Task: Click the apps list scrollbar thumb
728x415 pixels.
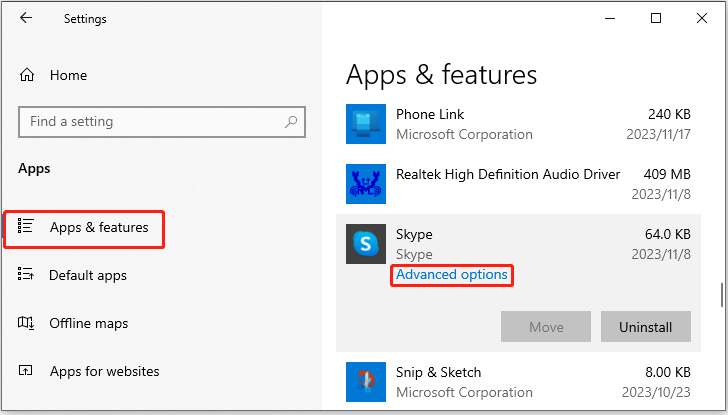Action: pyautogui.click(x=722, y=295)
